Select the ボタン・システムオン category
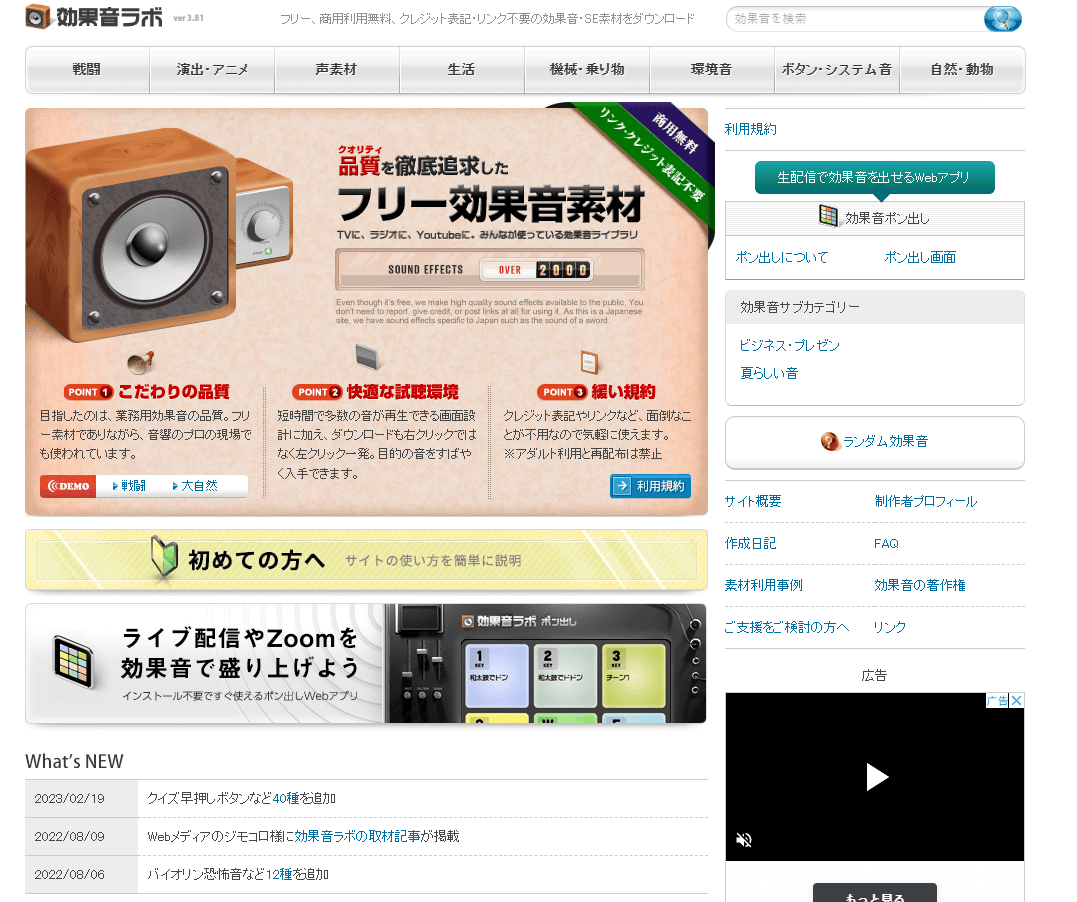This screenshot has height=902, width=1077. click(836, 70)
